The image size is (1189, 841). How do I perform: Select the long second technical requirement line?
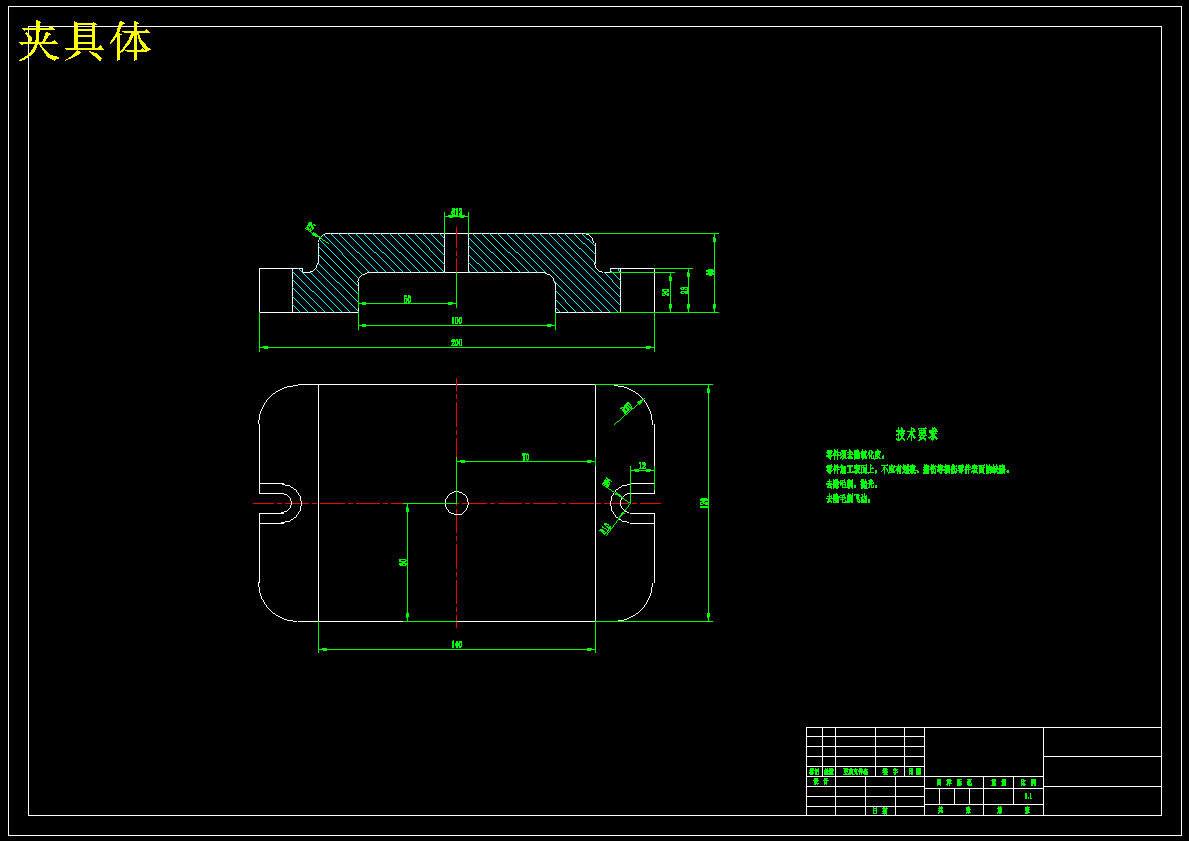tap(918, 469)
